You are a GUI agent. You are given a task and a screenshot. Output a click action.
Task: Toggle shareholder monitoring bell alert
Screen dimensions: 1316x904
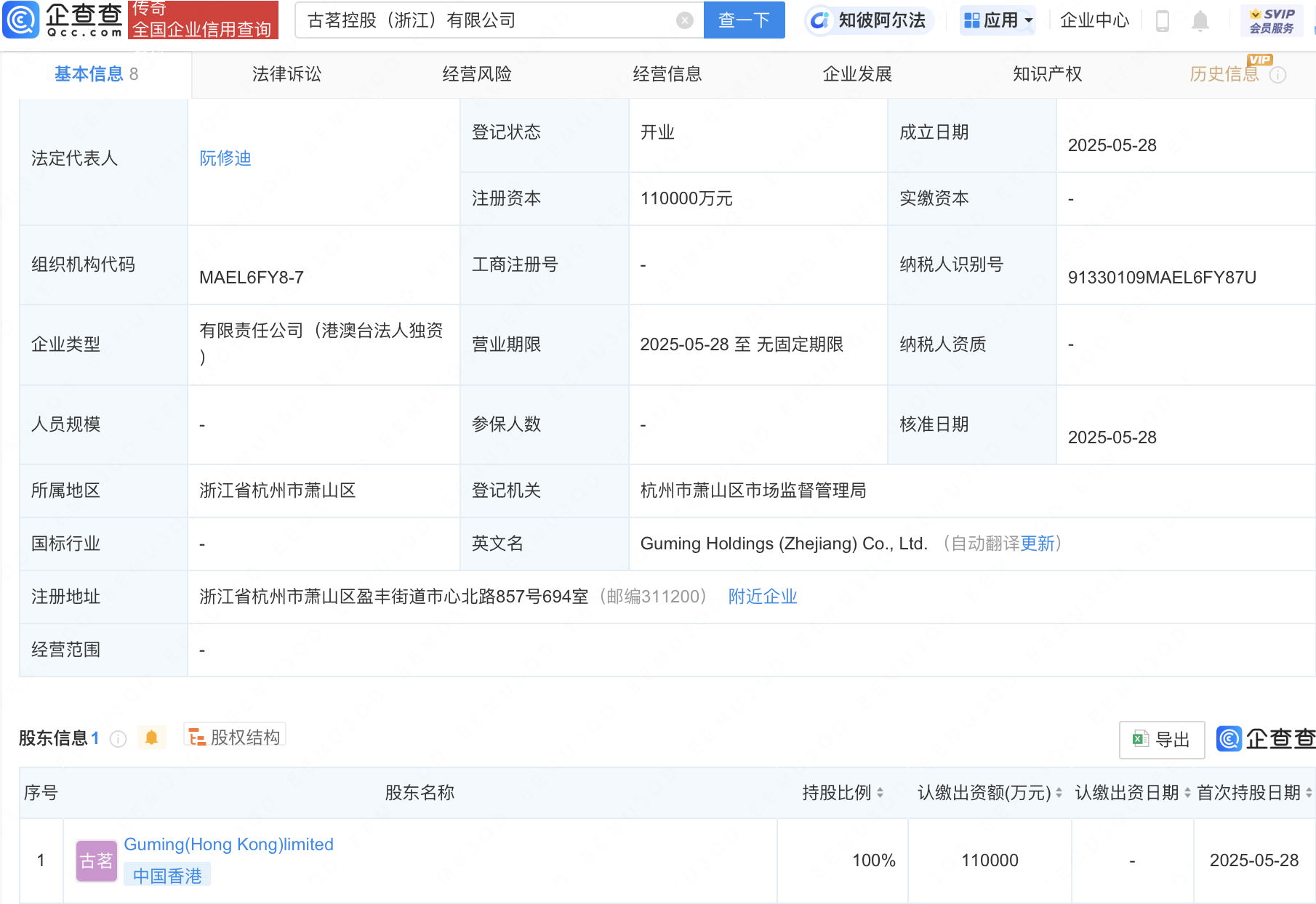[151, 738]
